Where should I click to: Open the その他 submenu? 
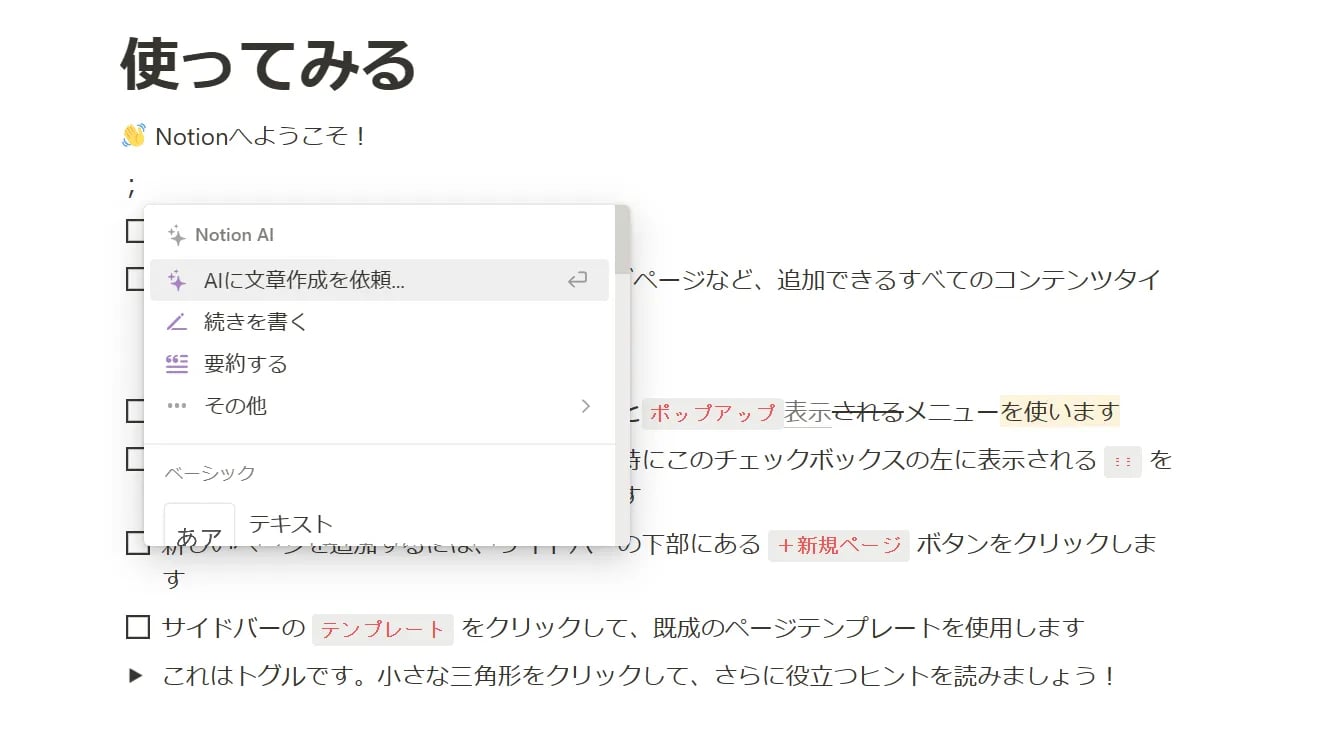[x=379, y=406]
